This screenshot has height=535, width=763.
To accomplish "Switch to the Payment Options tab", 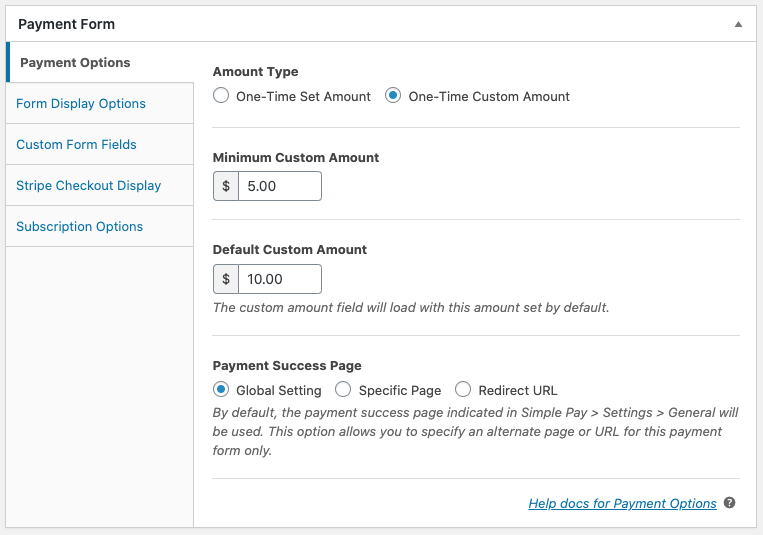I will 75,62.
